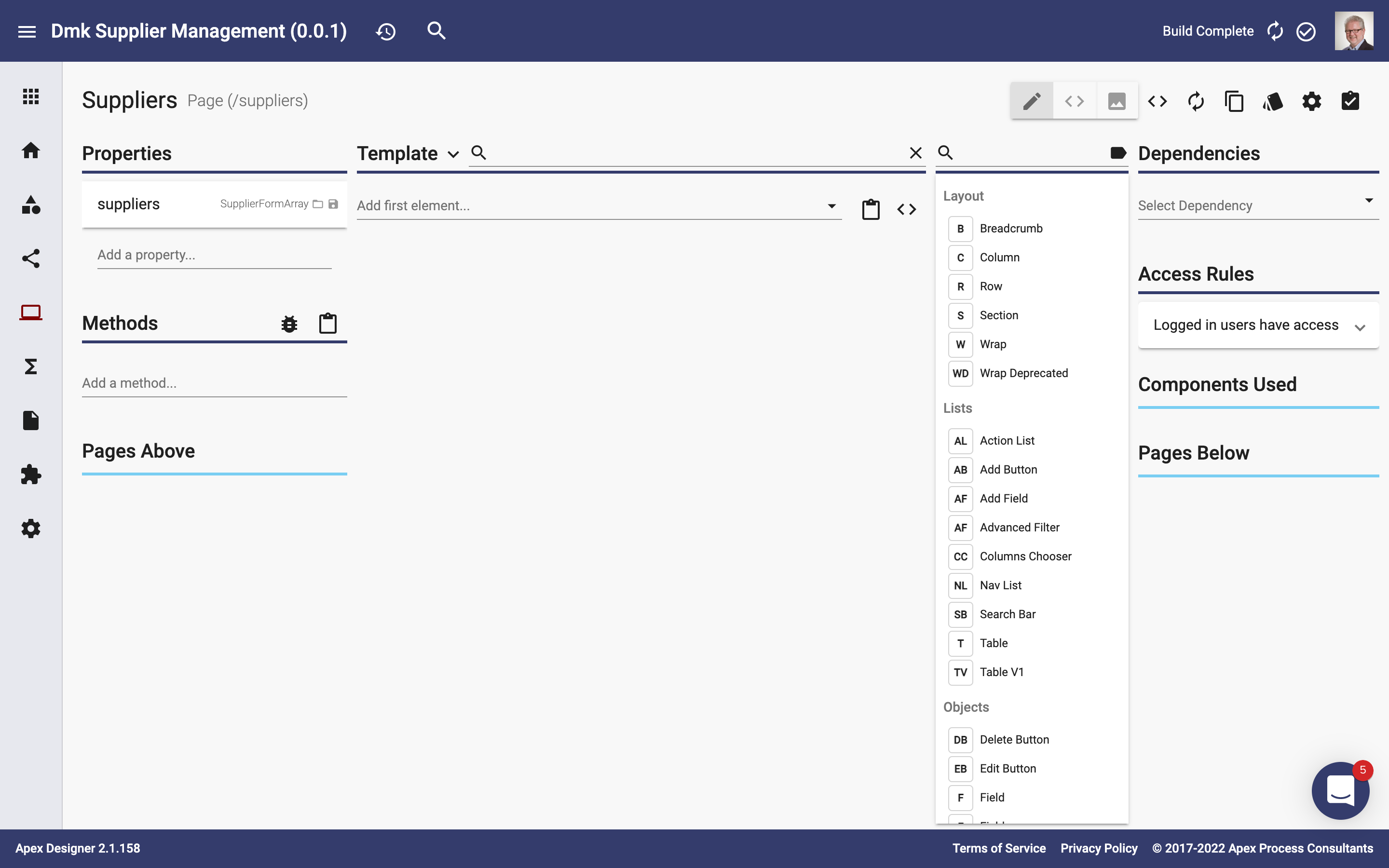The image size is (1389, 868).
Task: Click the edit pencil icon in toolbar
Action: [1032, 100]
